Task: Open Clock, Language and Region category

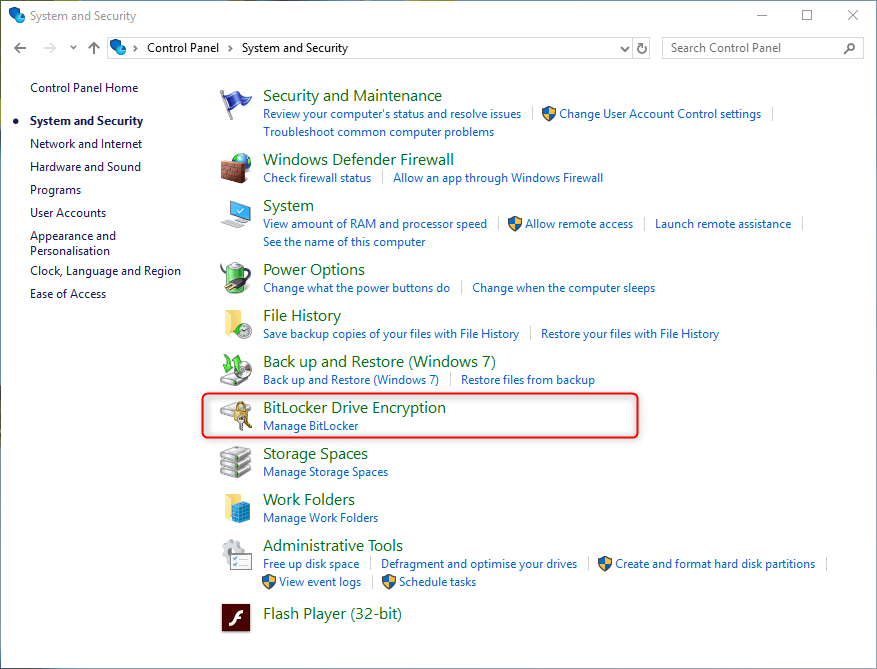Action: click(x=105, y=271)
